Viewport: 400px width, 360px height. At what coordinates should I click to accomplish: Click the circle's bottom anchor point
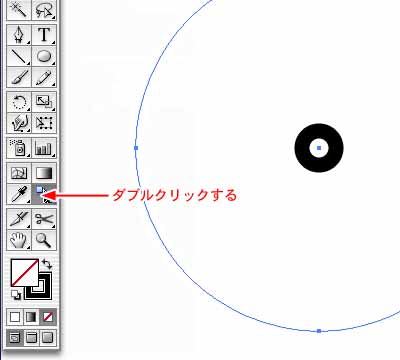(319, 331)
